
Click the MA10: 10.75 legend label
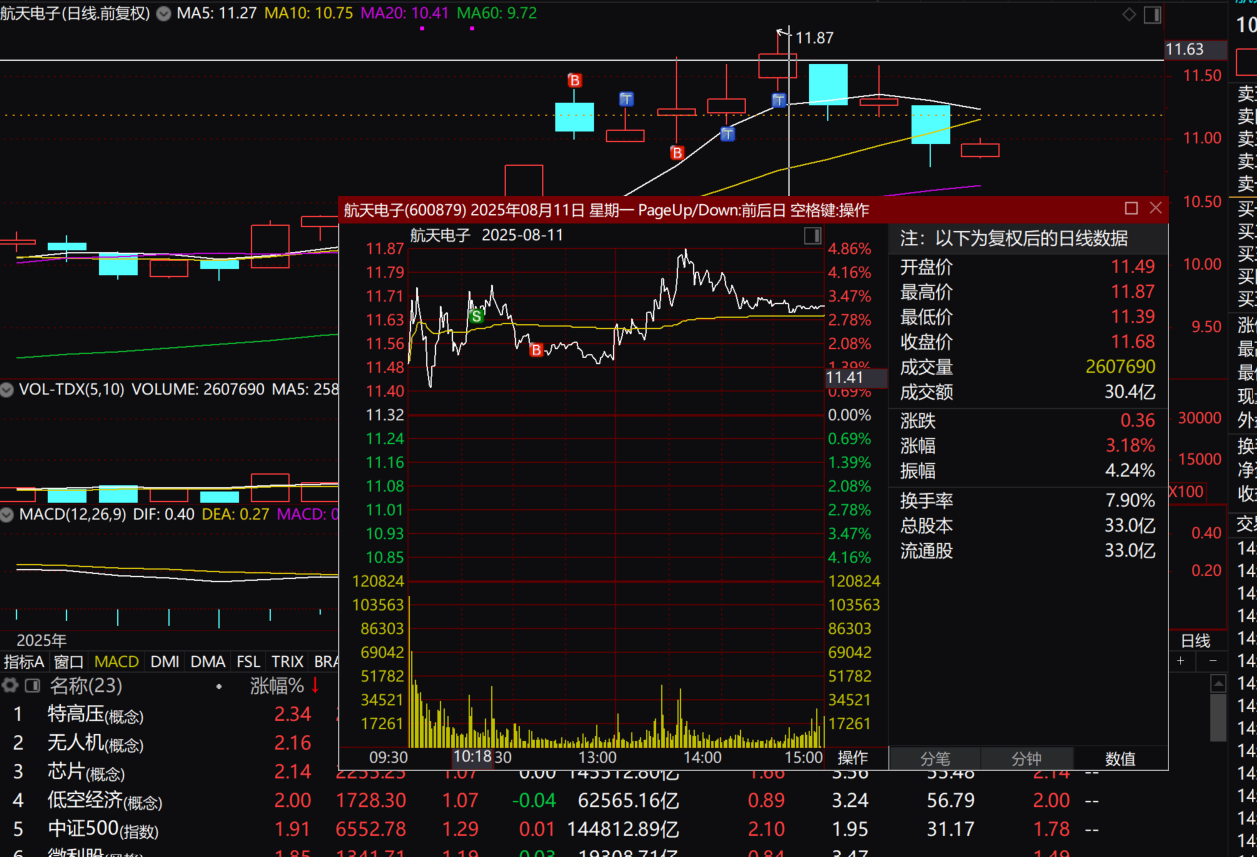[309, 14]
